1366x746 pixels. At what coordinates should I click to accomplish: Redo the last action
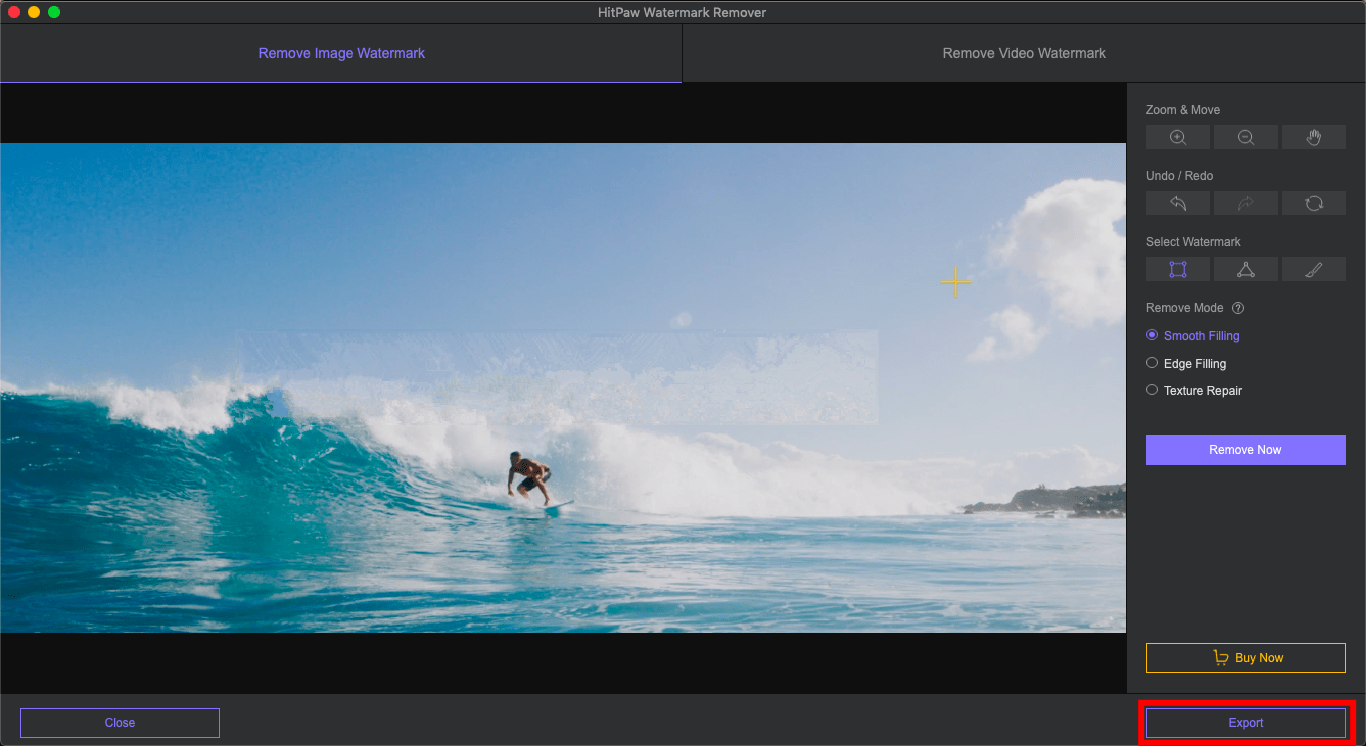pos(1246,203)
